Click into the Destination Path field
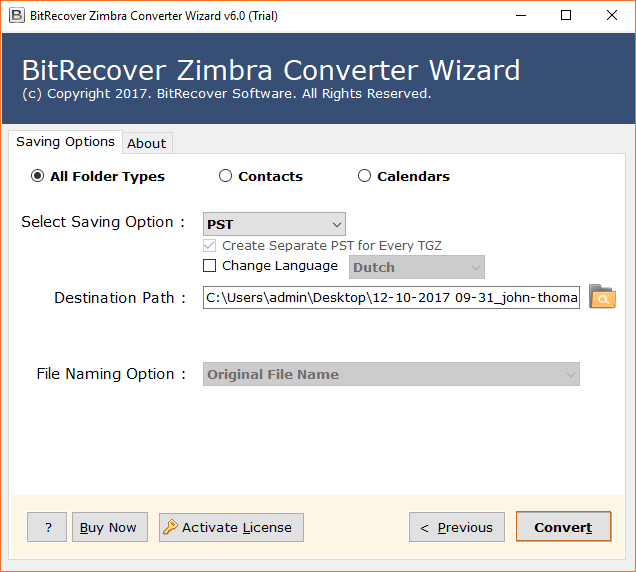 pyautogui.click(x=391, y=297)
